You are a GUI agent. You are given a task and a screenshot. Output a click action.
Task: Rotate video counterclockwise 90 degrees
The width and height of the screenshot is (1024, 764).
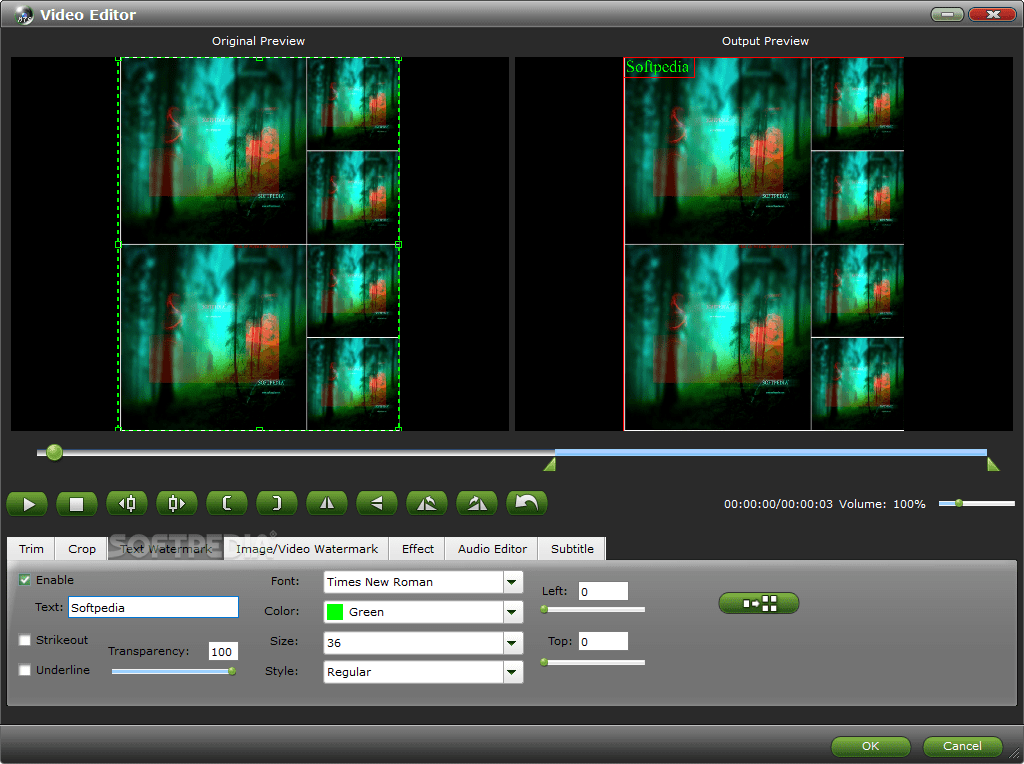pos(426,503)
